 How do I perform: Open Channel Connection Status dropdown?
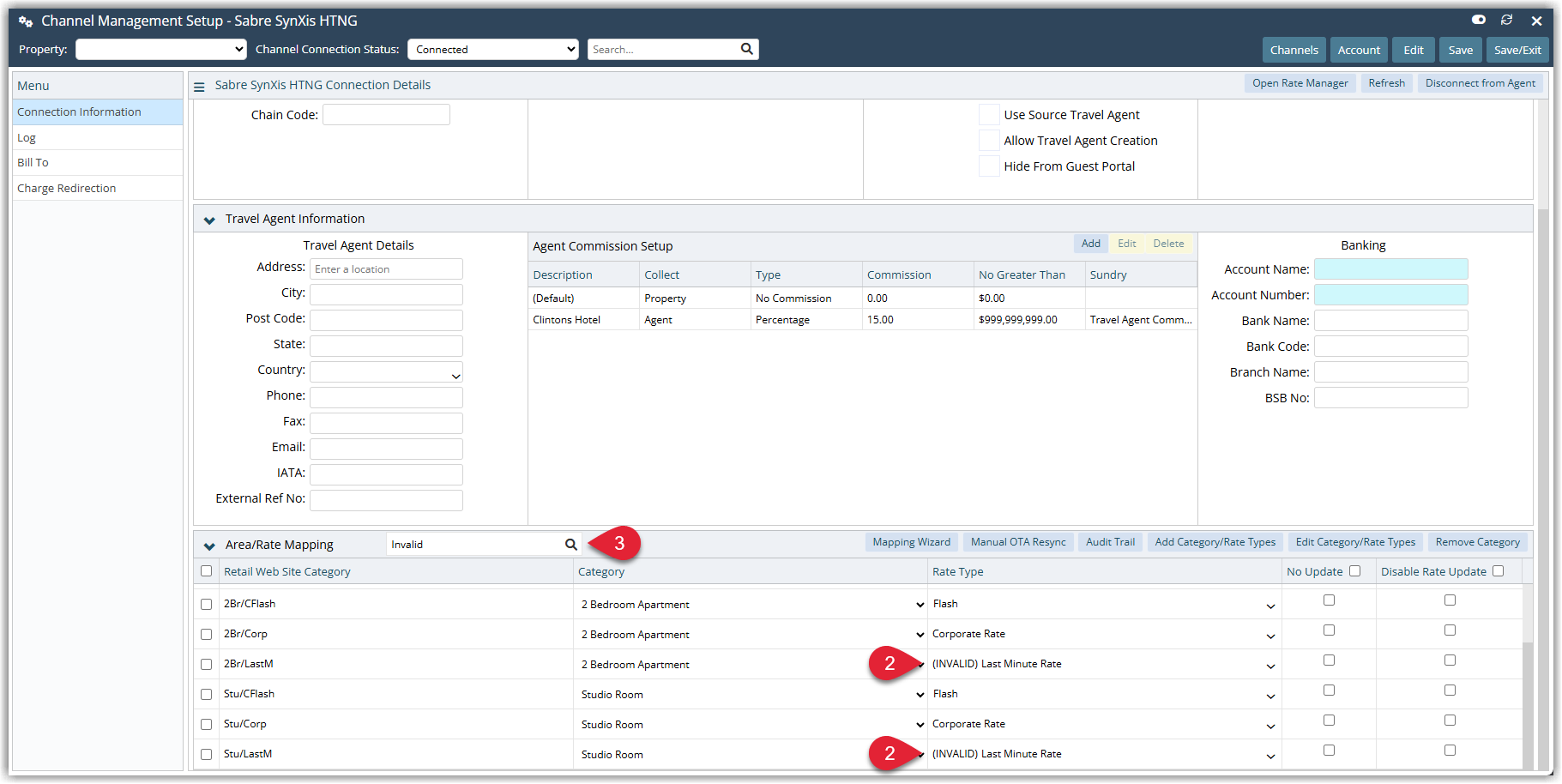[493, 49]
